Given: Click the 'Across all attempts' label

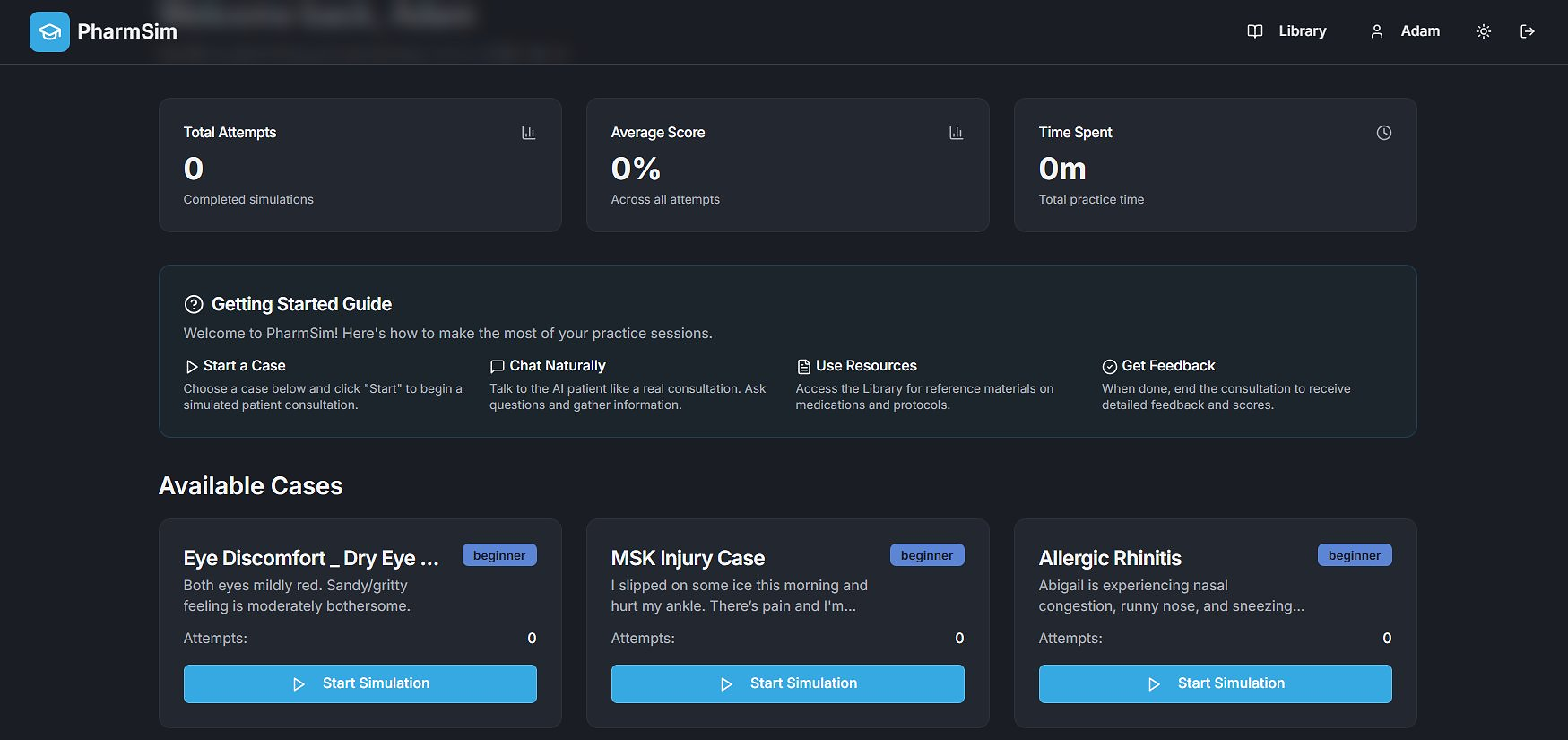Looking at the screenshot, I should (665, 199).
